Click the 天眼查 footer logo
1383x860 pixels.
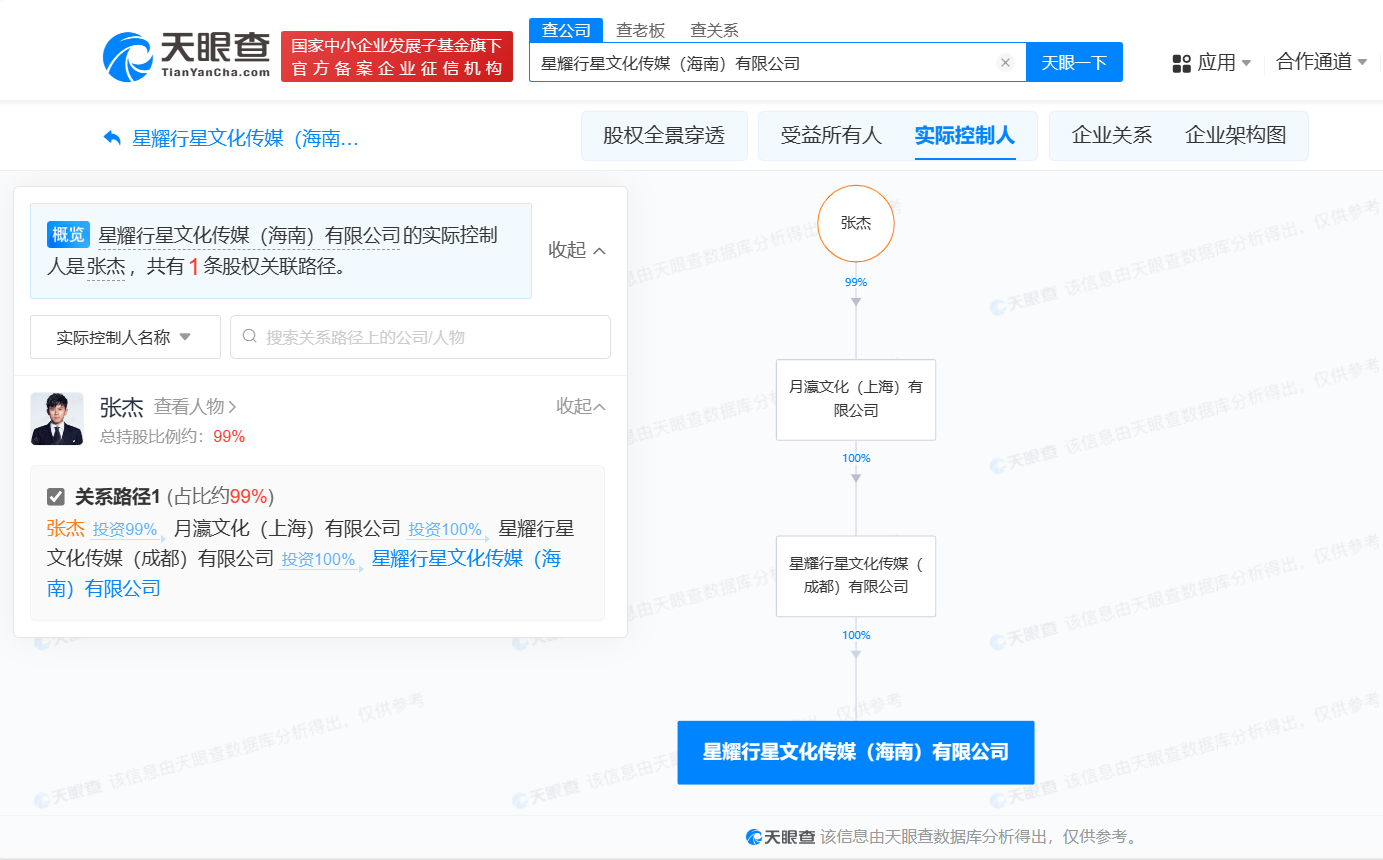pyautogui.click(x=780, y=836)
